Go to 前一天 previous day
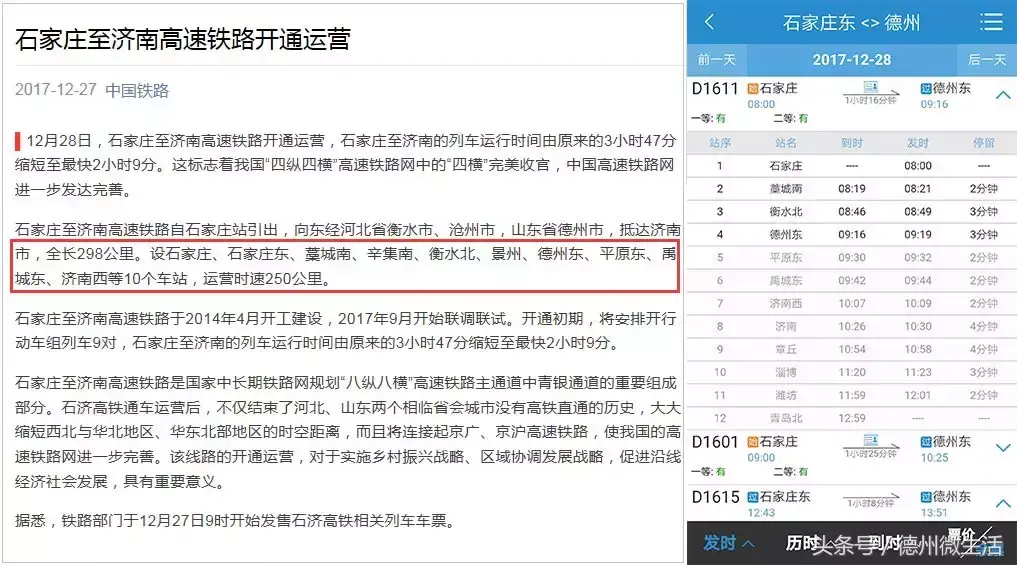 click(x=716, y=60)
